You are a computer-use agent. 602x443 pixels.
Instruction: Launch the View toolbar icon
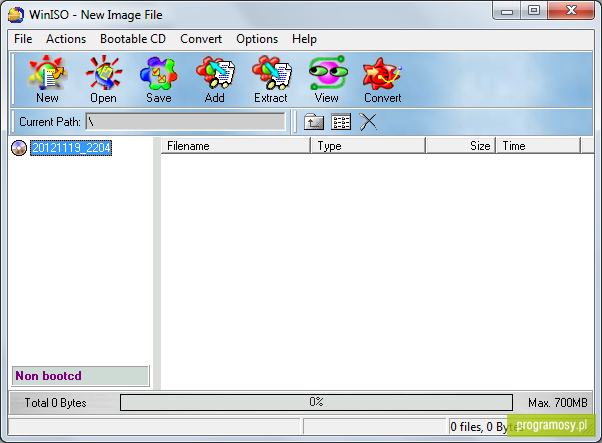[x=327, y=79]
